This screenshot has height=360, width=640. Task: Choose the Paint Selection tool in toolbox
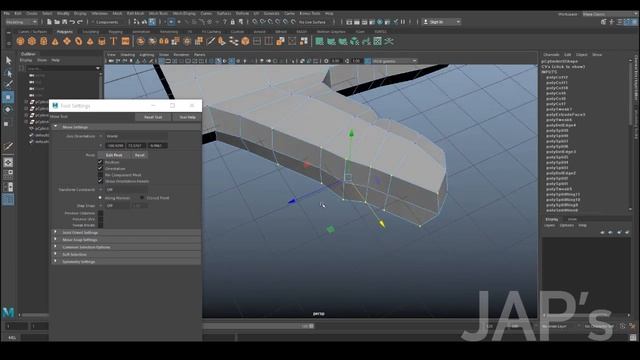[x=8, y=84]
